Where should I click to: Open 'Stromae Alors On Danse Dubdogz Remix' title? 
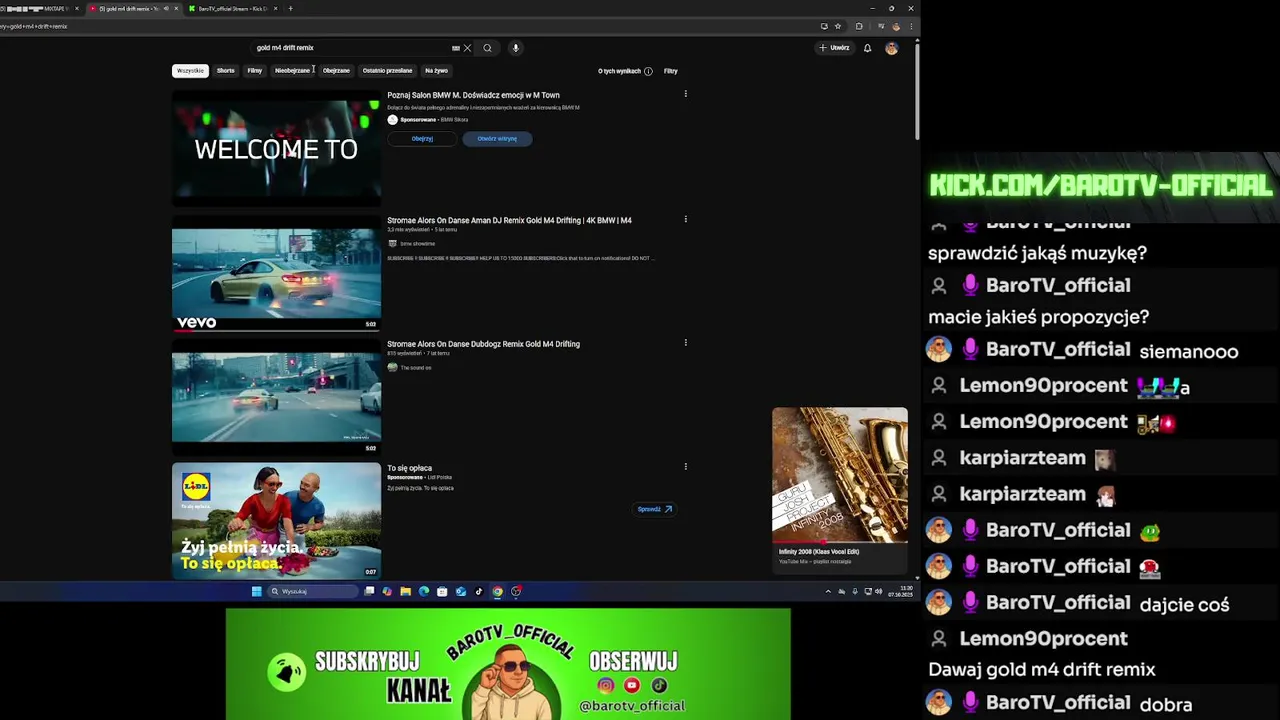(483, 344)
